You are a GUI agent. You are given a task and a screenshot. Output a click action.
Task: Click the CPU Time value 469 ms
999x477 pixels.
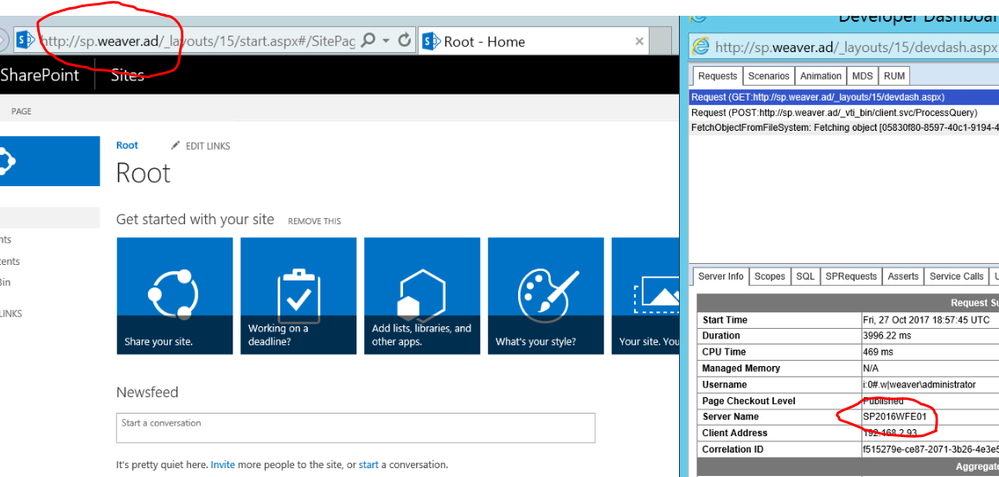(x=878, y=352)
